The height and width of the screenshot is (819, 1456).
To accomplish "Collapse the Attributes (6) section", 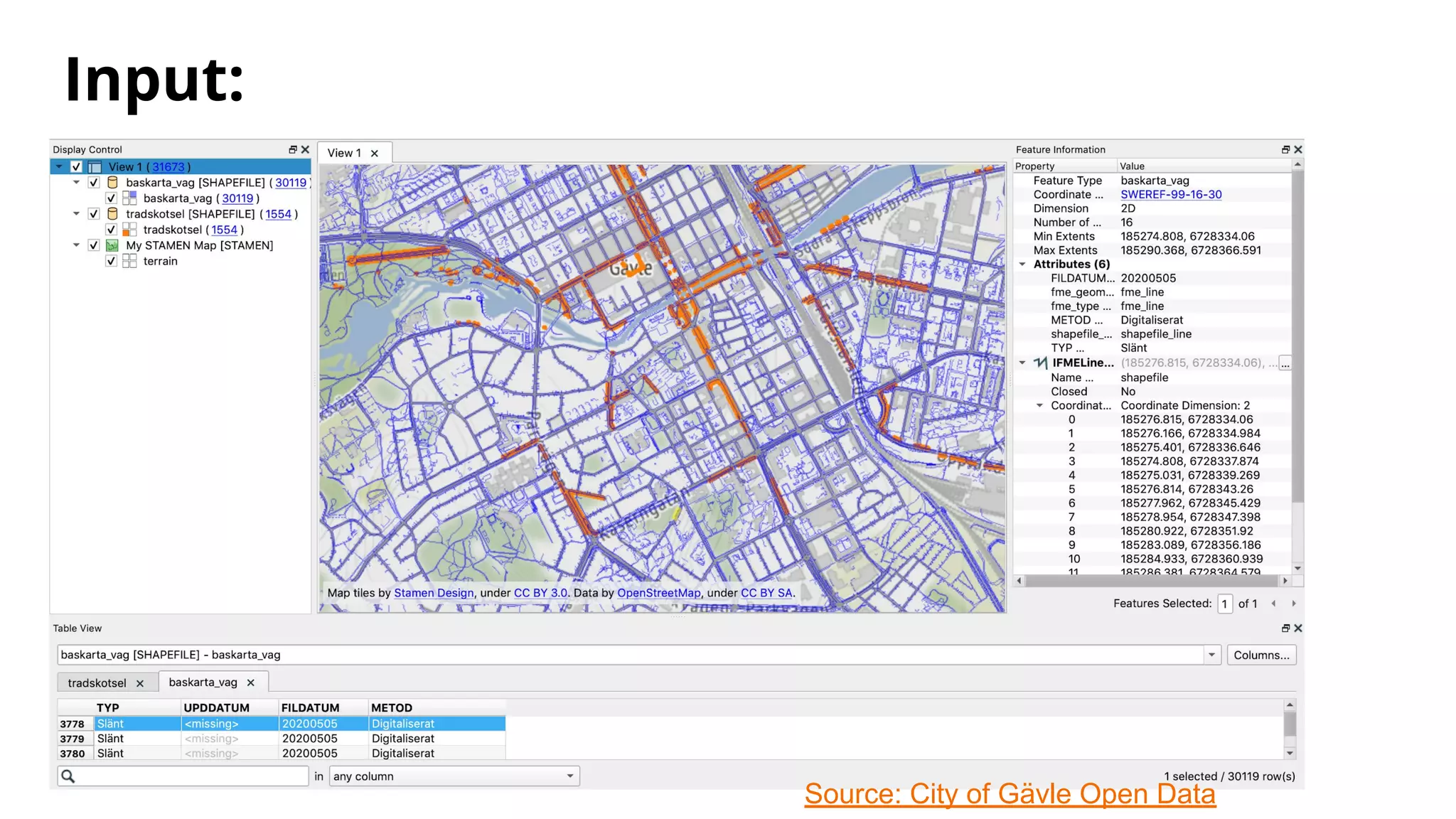I will (1022, 264).
